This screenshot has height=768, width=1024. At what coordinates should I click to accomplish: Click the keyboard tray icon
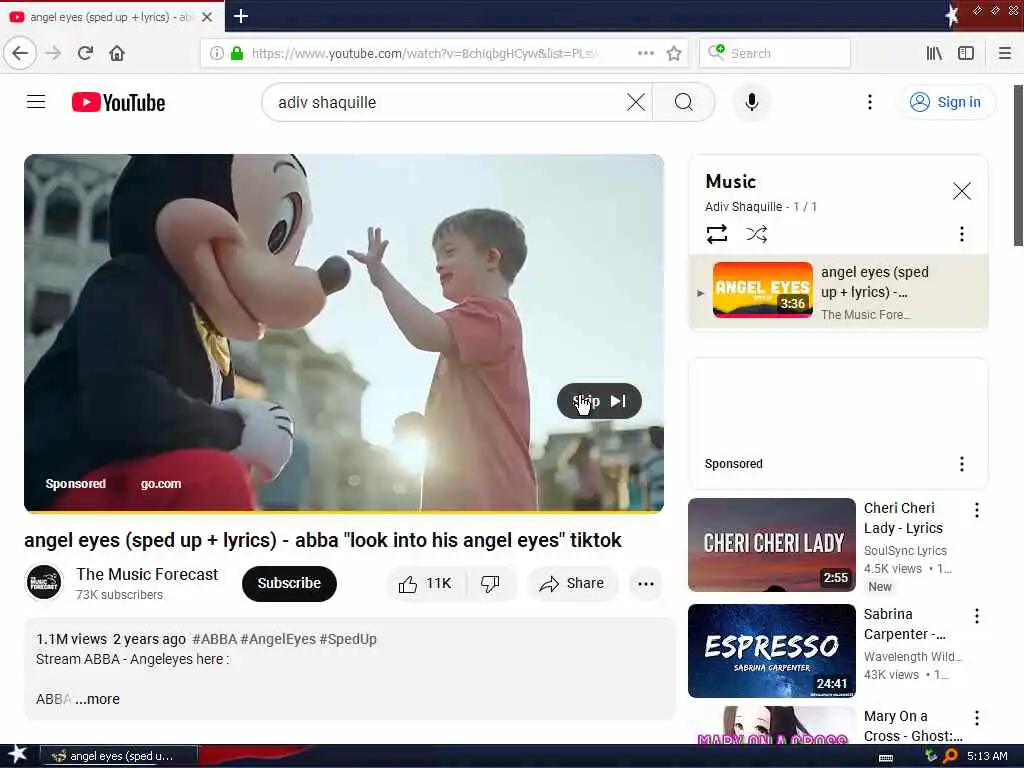pos(886,757)
